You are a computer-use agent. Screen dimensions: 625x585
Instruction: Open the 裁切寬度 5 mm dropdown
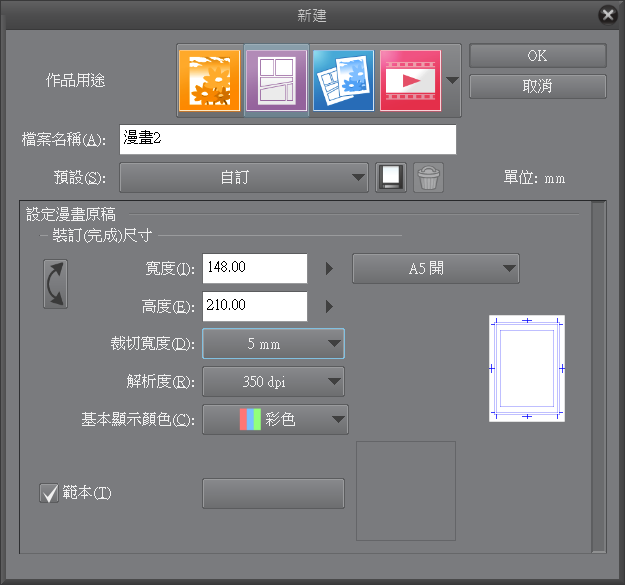point(273,344)
